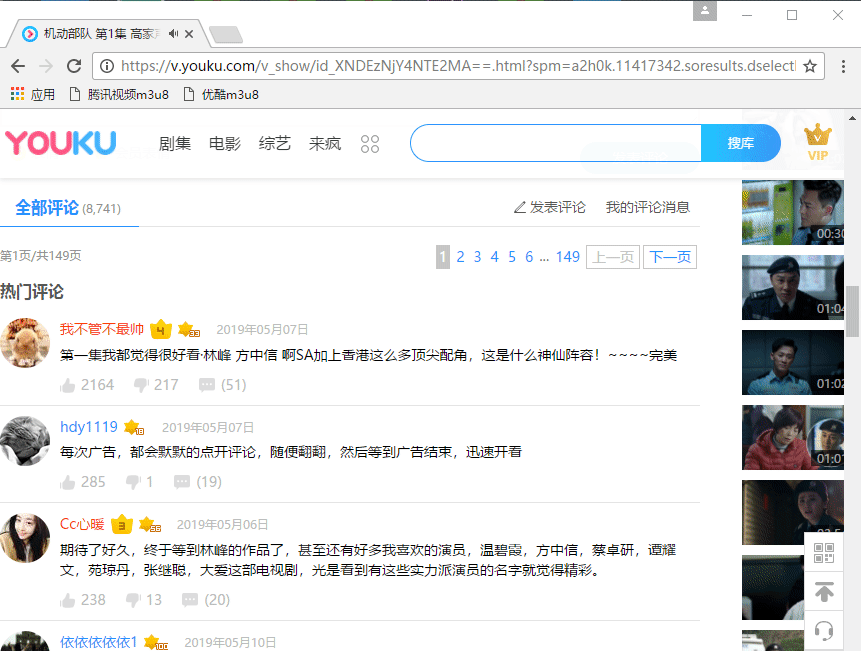Click the Chrome user profile icon
The image size is (861, 651).
(x=705, y=10)
